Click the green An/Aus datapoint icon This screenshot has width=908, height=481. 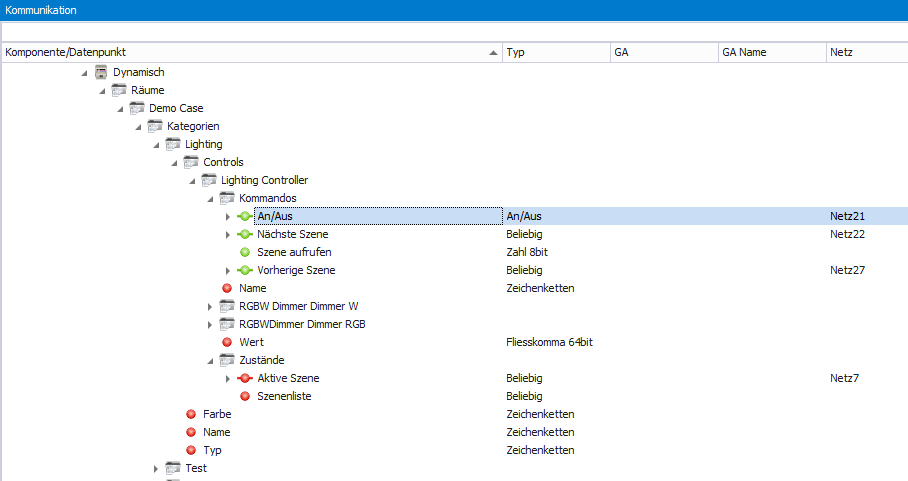(x=245, y=216)
